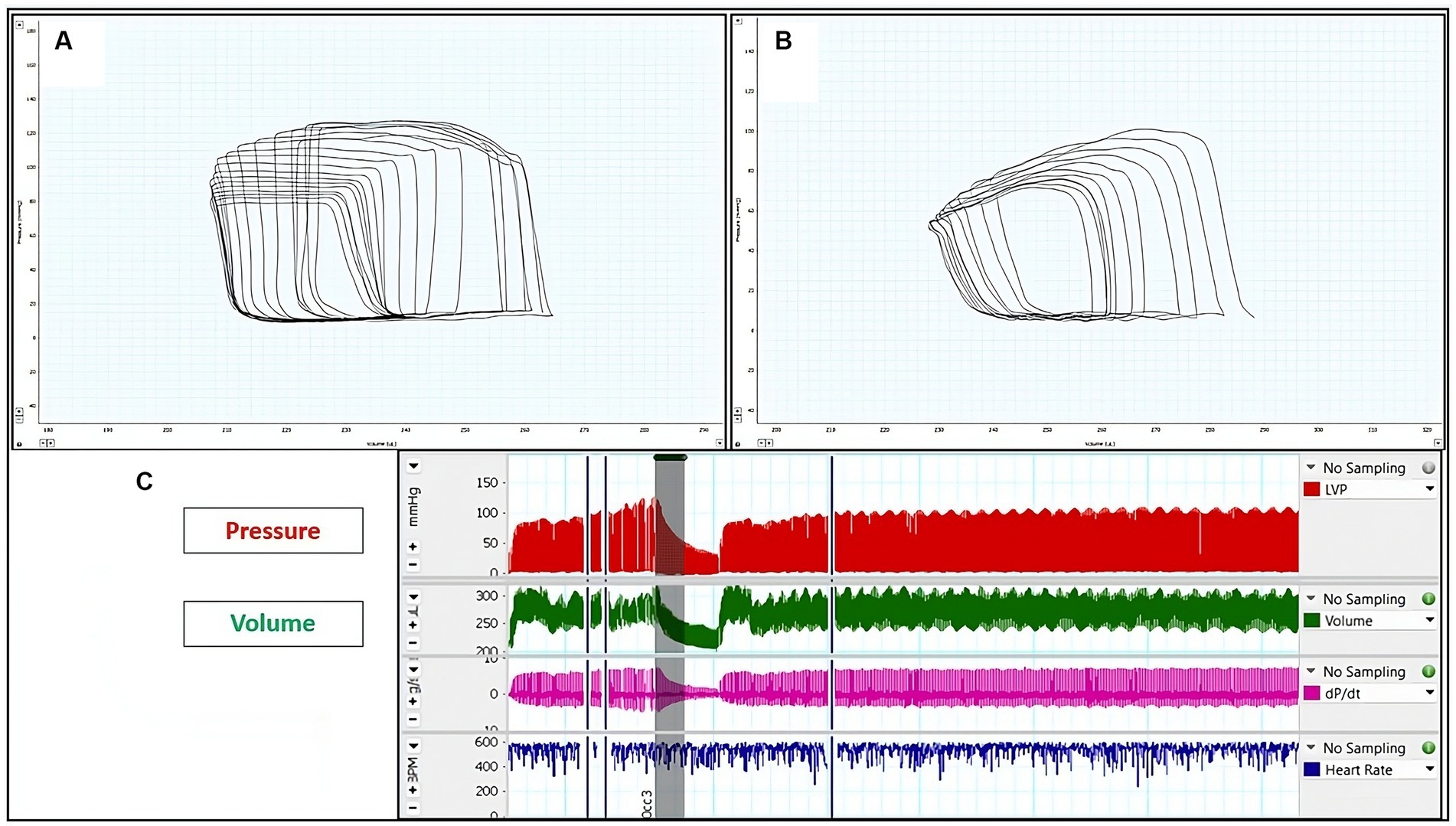The image size is (1456, 826).
Task: Click plus button on Volume channel axis
Action: (413, 625)
